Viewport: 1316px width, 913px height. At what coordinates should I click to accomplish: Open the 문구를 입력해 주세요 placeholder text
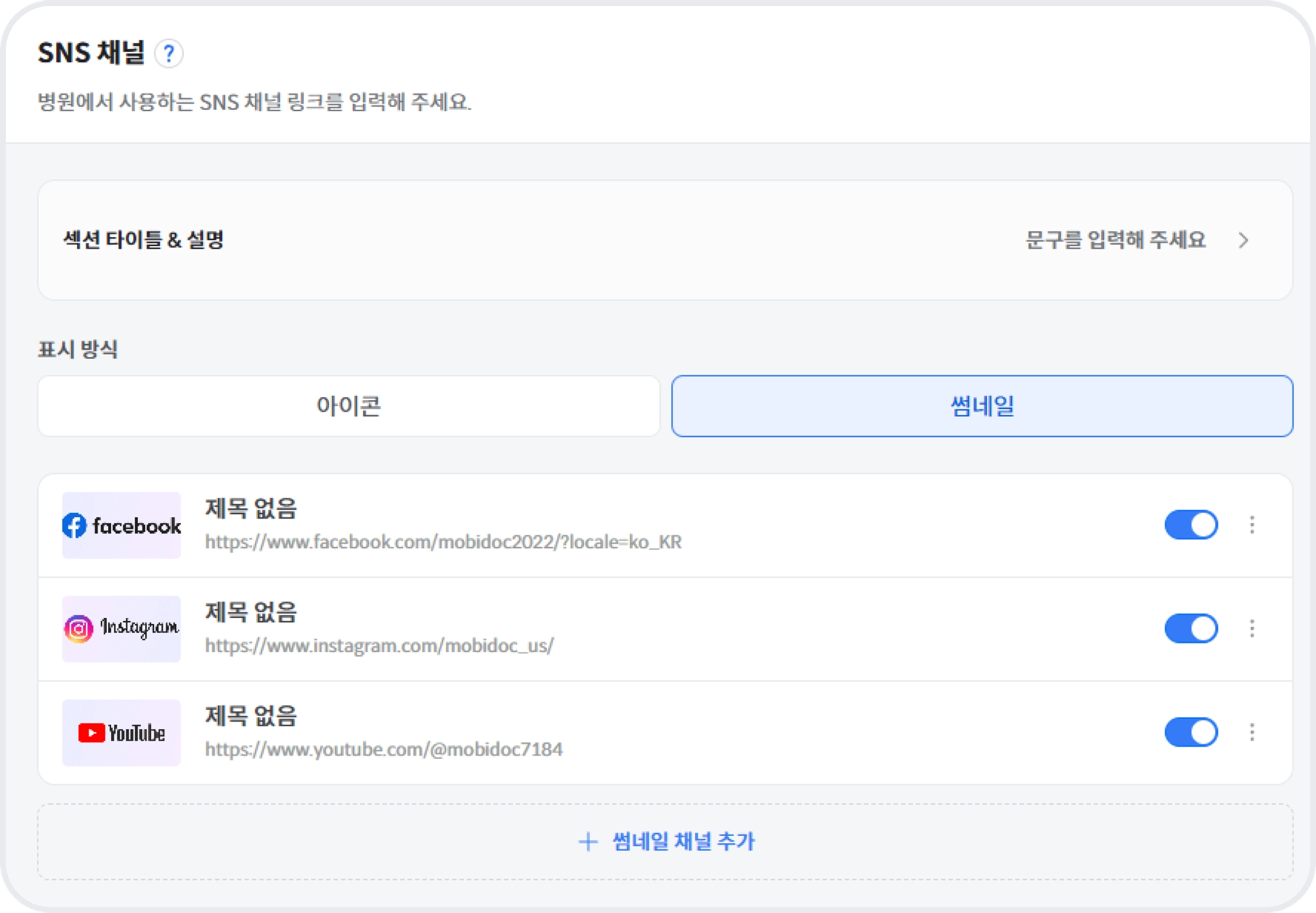(x=1115, y=240)
